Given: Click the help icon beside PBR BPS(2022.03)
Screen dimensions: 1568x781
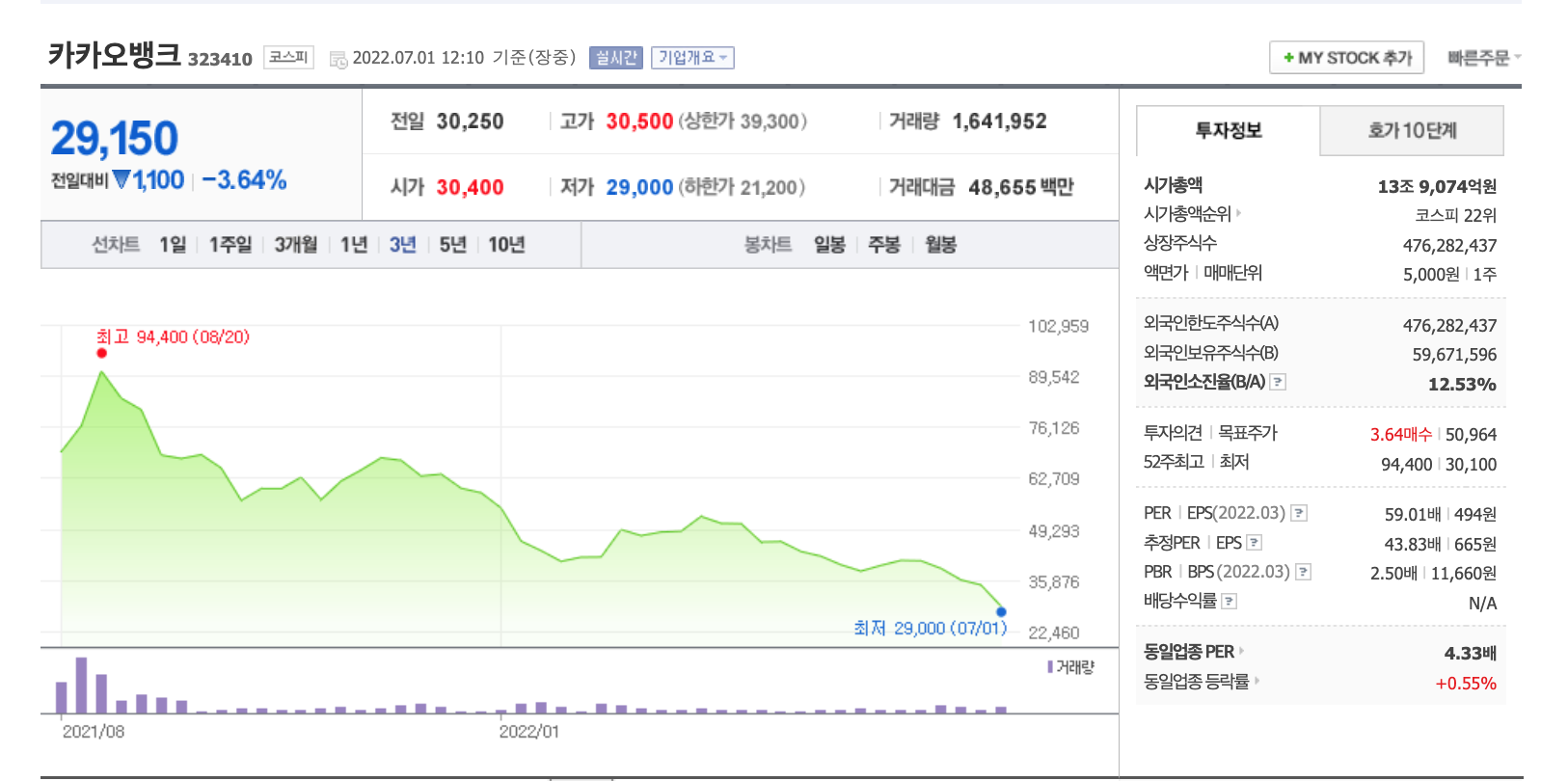Looking at the screenshot, I should point(1303,572).
